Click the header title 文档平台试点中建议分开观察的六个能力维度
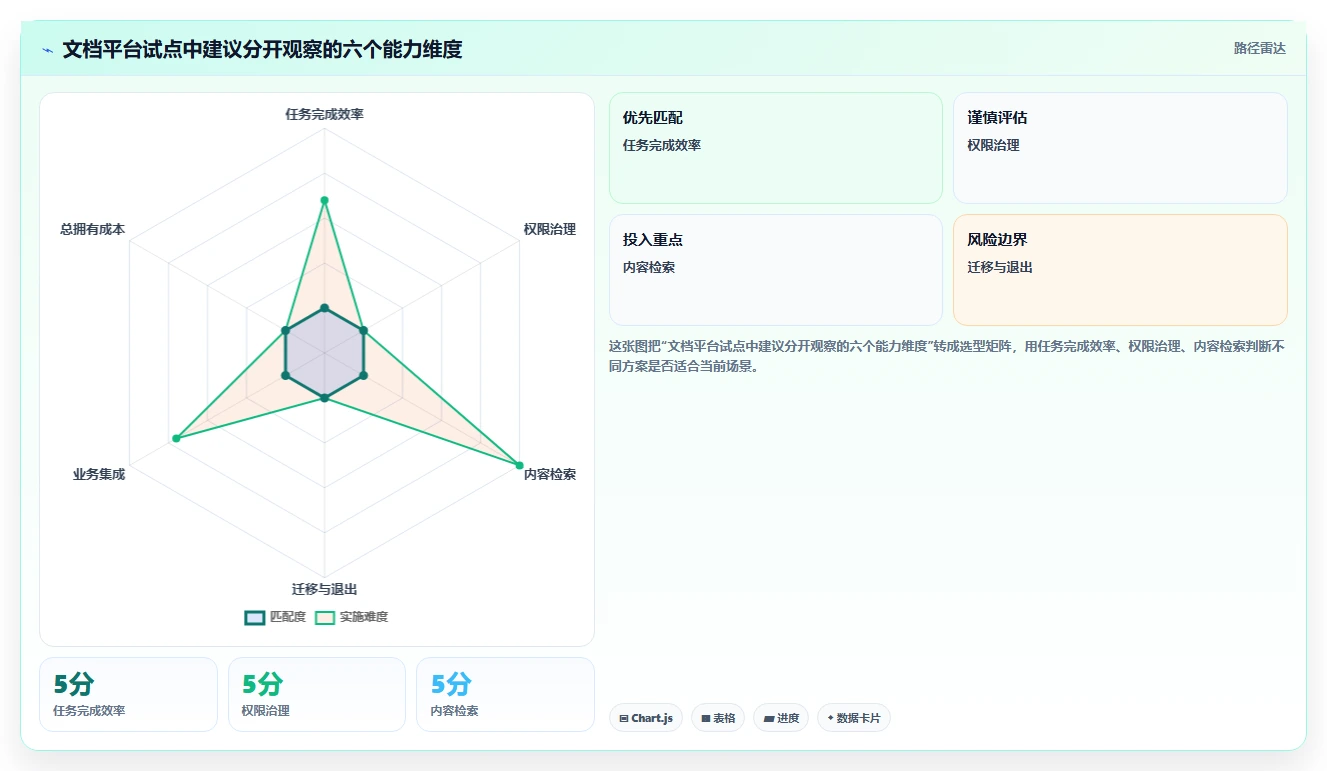The width and height of the screenshot is (1327, 771). click(262, 49)
